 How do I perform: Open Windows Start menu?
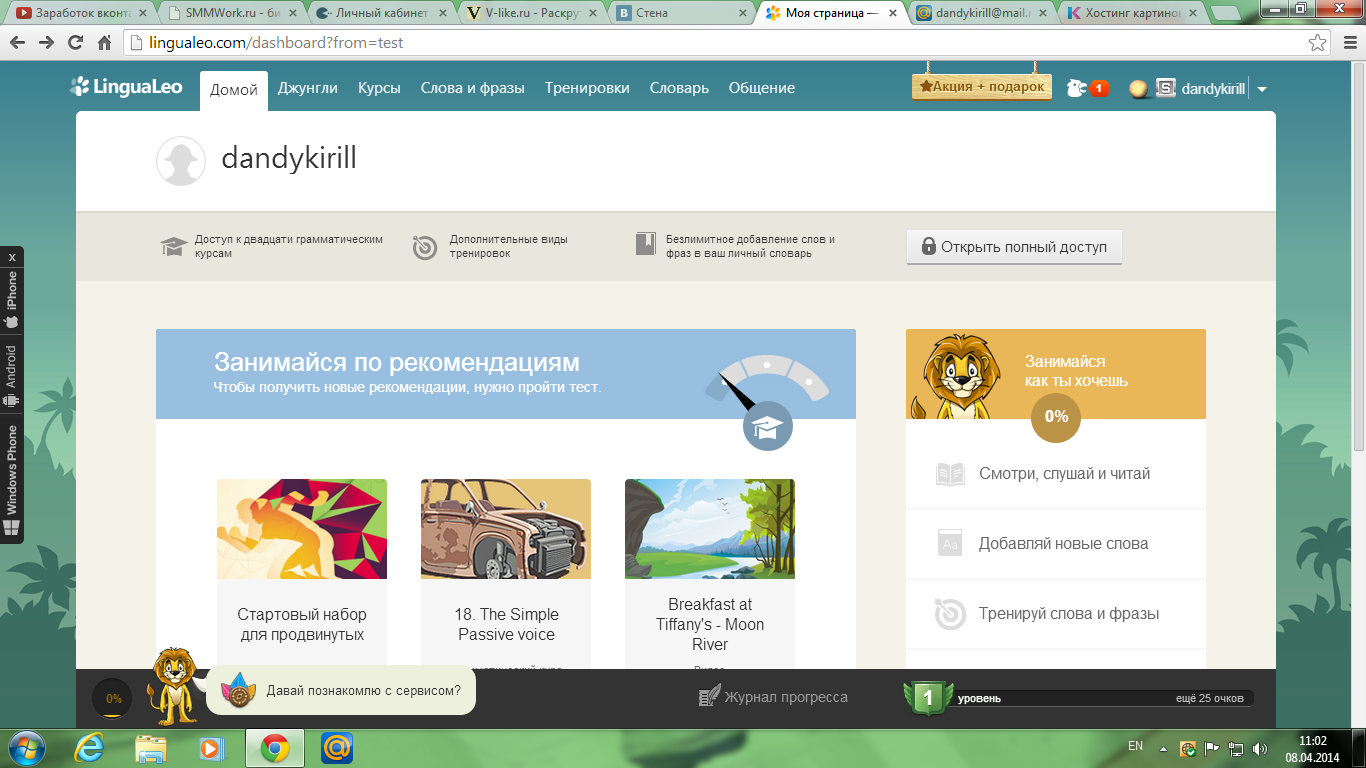pyautogui.click(x=27, y=747)
